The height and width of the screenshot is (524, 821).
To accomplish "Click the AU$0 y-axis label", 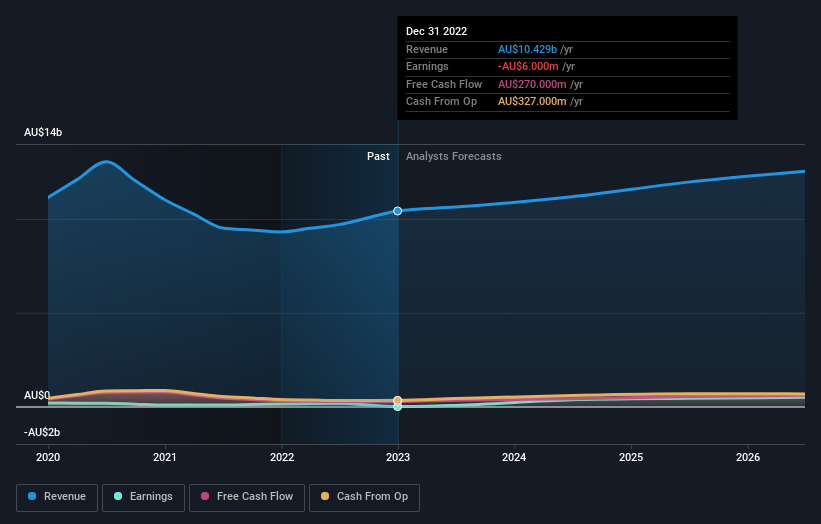I will tap(37, 395).
